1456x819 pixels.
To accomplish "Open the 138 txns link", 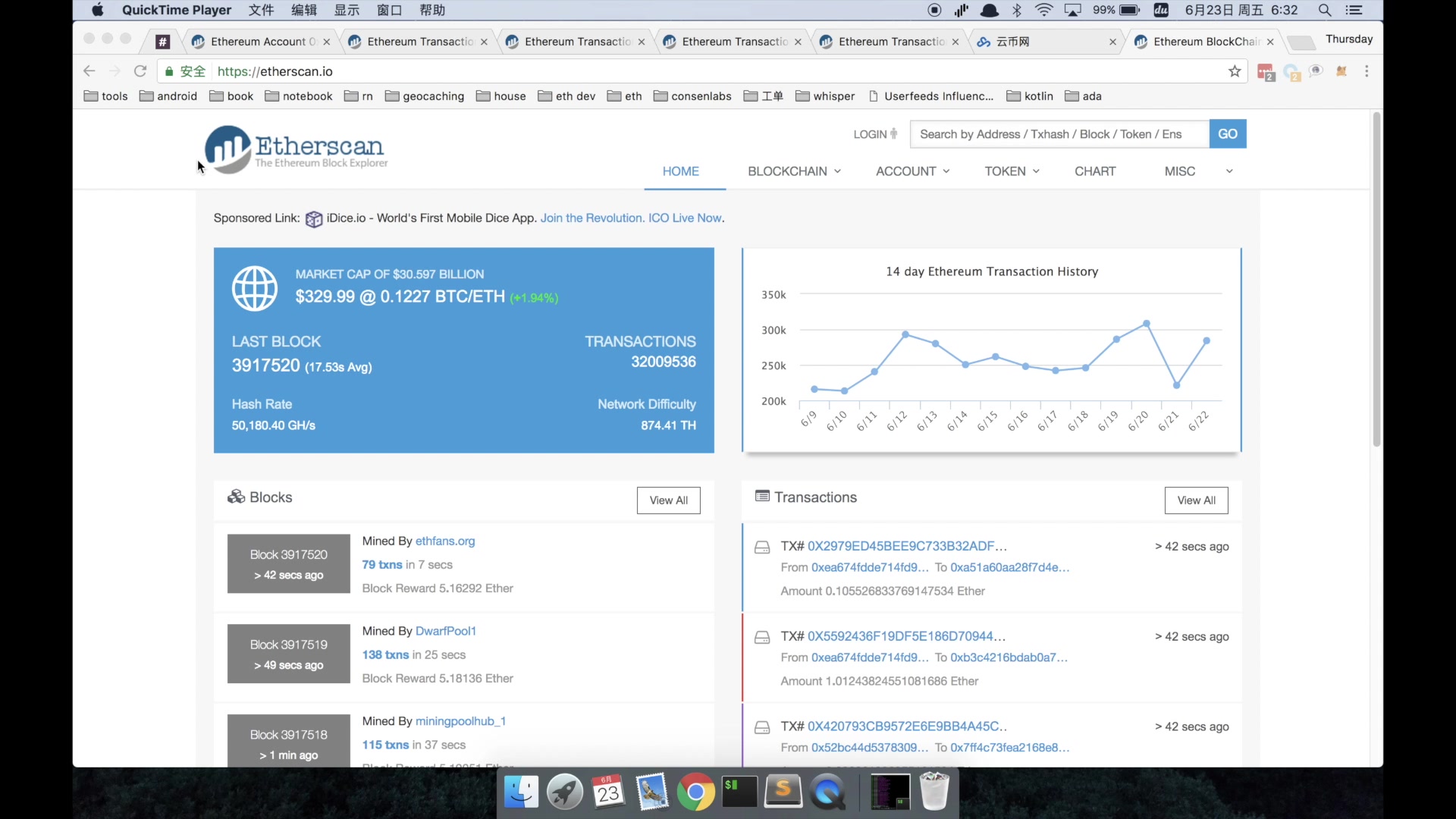I will pos(385,655).
